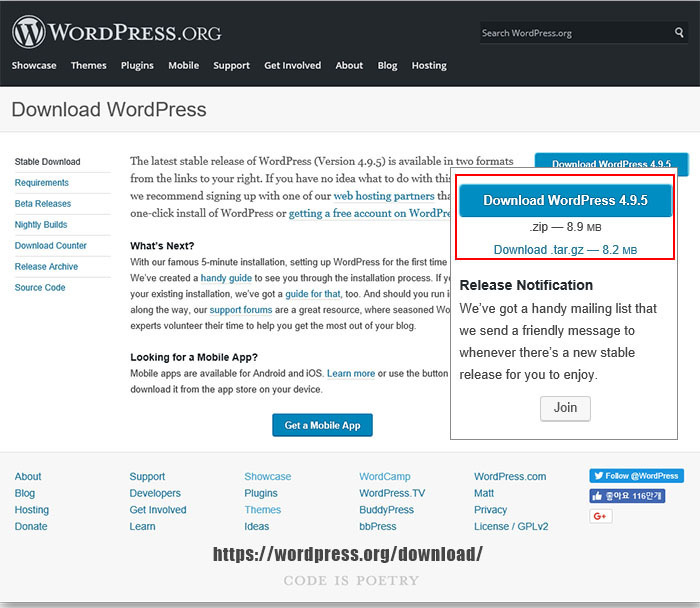Viewport: 700px width, 608px height.
Task: Open the footer Plugins link
Action: (x=261, y=493)
